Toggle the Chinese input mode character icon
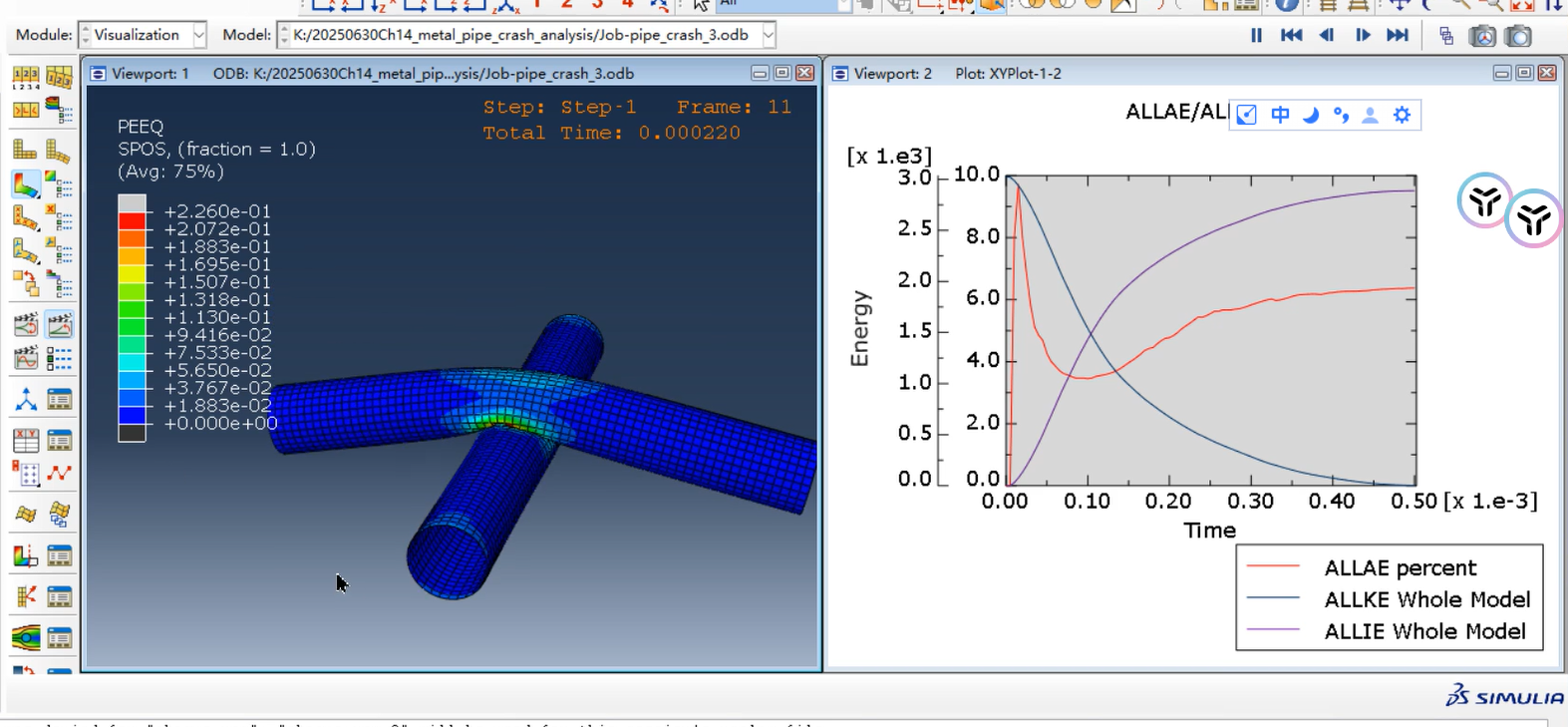 (x=1280, y=115)
